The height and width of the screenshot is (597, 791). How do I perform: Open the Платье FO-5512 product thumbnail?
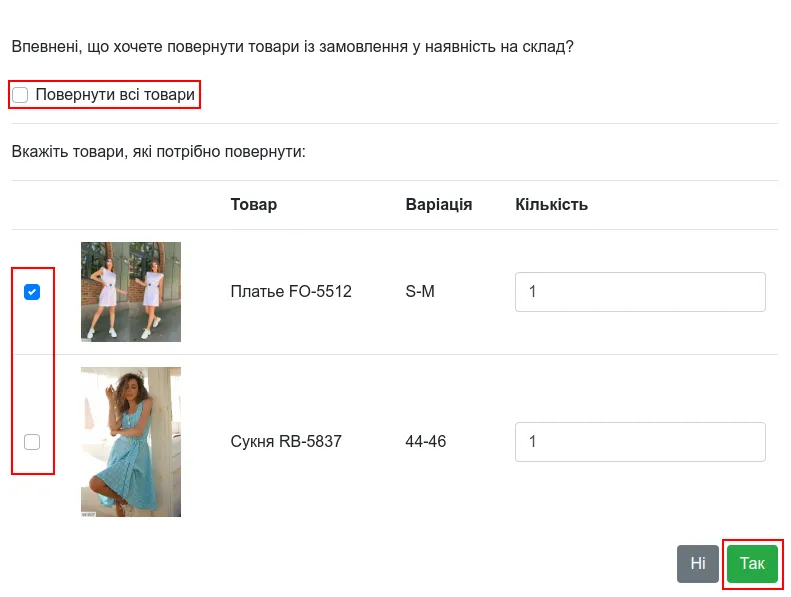131,292
